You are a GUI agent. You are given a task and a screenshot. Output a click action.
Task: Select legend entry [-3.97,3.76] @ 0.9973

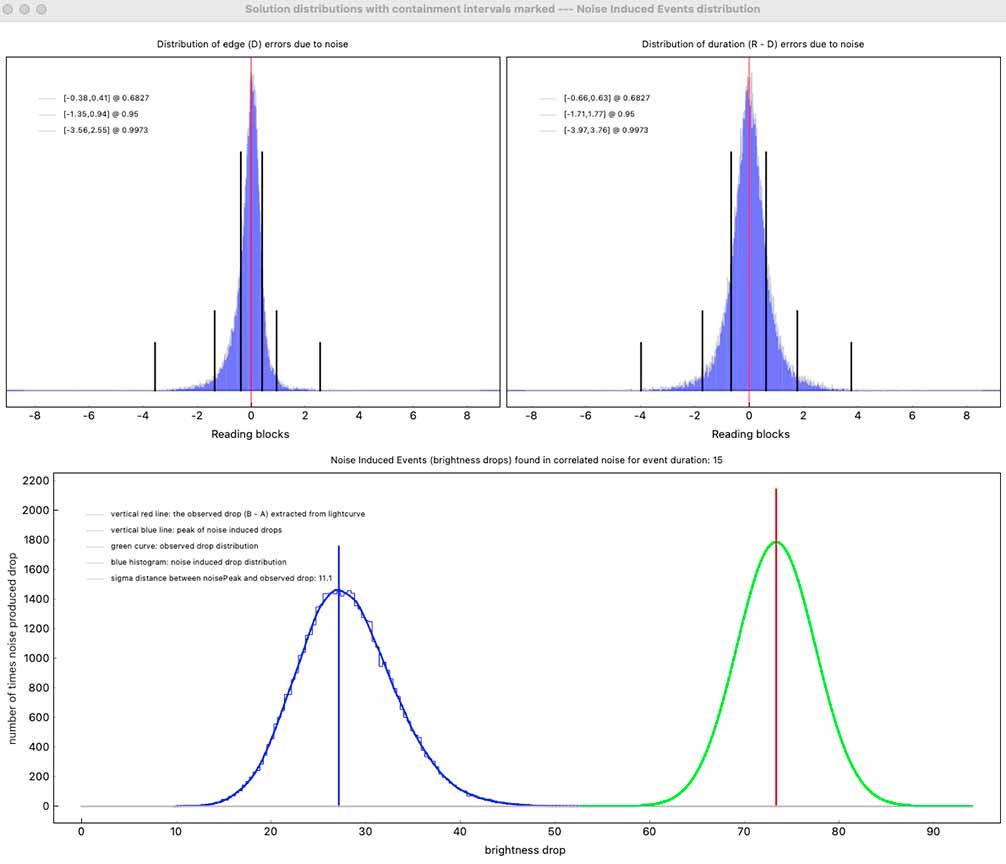tap(606, 130)
